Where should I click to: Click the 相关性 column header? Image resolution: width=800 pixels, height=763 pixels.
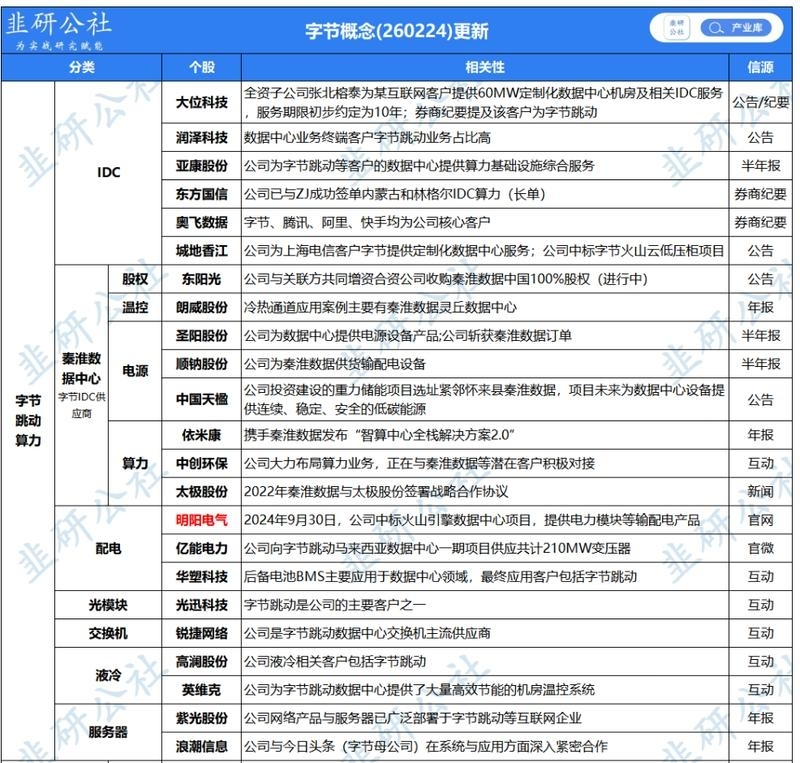coord(485,67)
